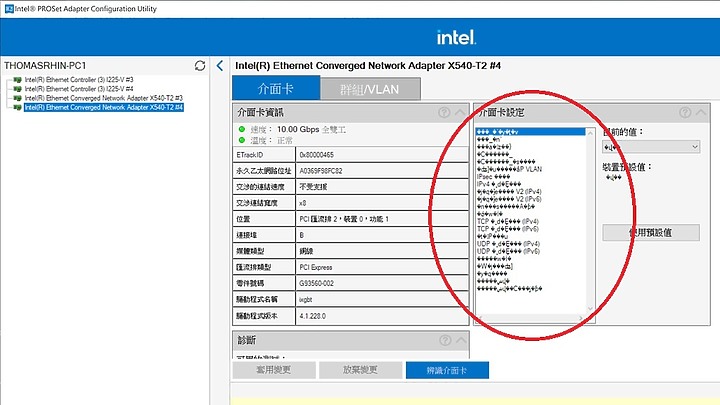The width and height of the screenshot is (720, 405).
Task: Click the 辨識介面卡 button
Action: click(447, 370)
